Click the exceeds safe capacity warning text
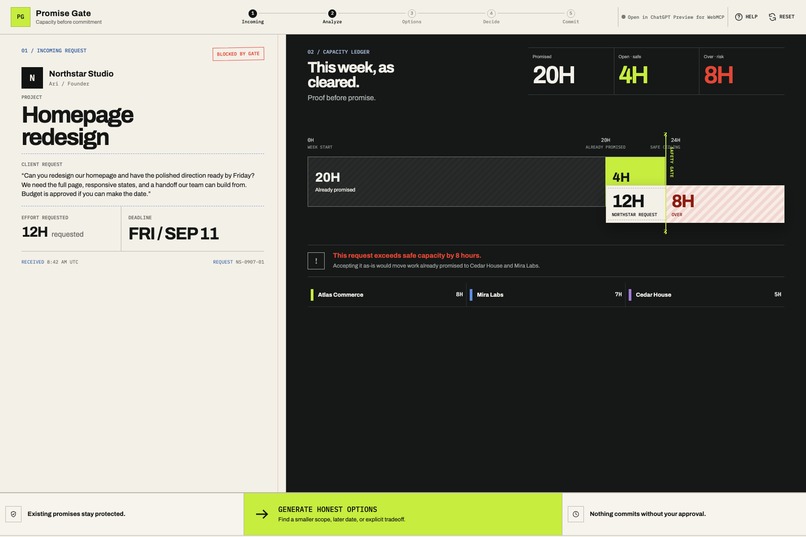This screenshot has height=537, width=806. [x=407, y=255]
